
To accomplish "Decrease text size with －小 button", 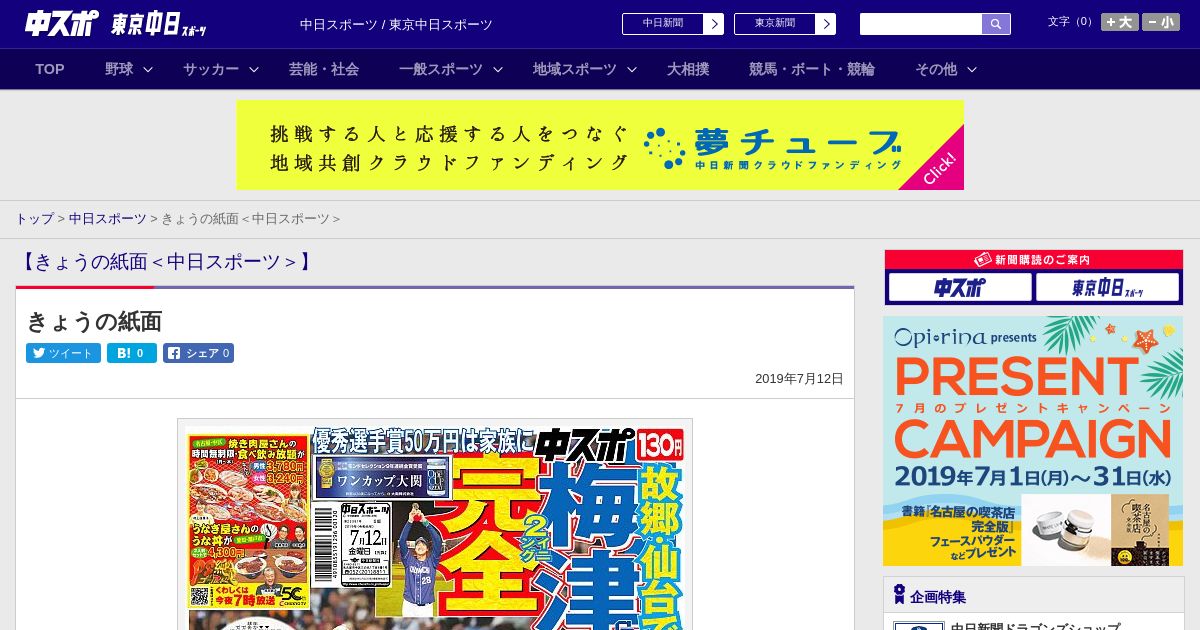I will pos(1161,22).
